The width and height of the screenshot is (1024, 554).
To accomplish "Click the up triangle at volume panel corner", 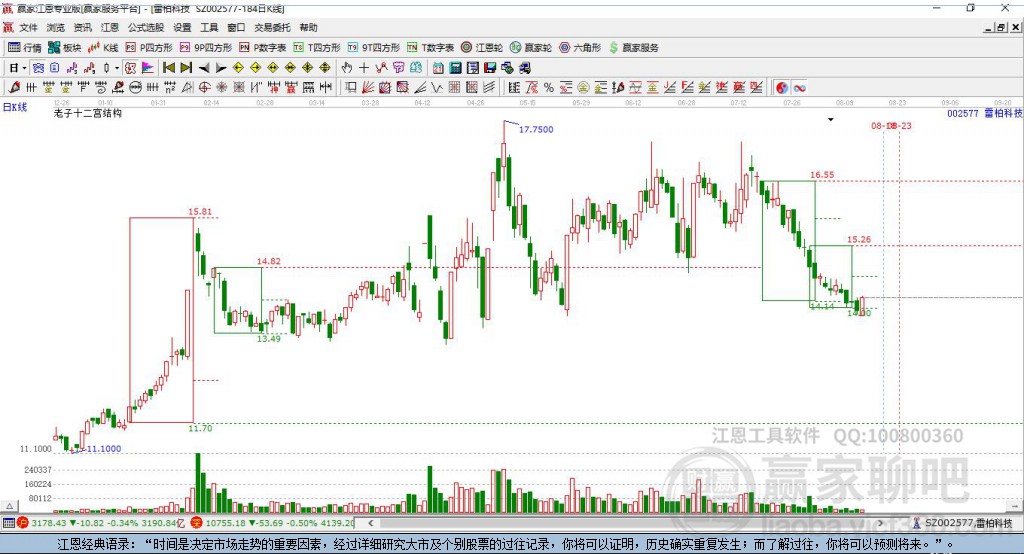I will point(9,506).
